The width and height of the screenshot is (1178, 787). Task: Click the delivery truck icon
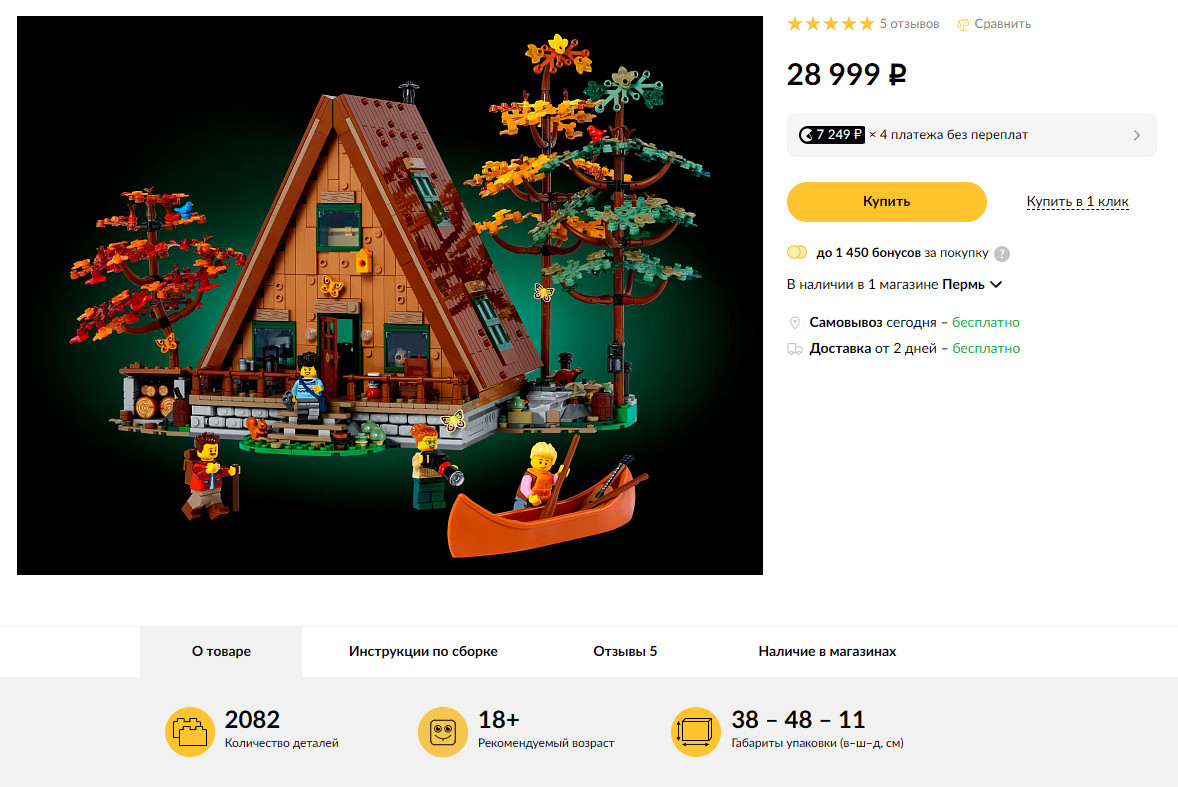[x=795, y=349]
